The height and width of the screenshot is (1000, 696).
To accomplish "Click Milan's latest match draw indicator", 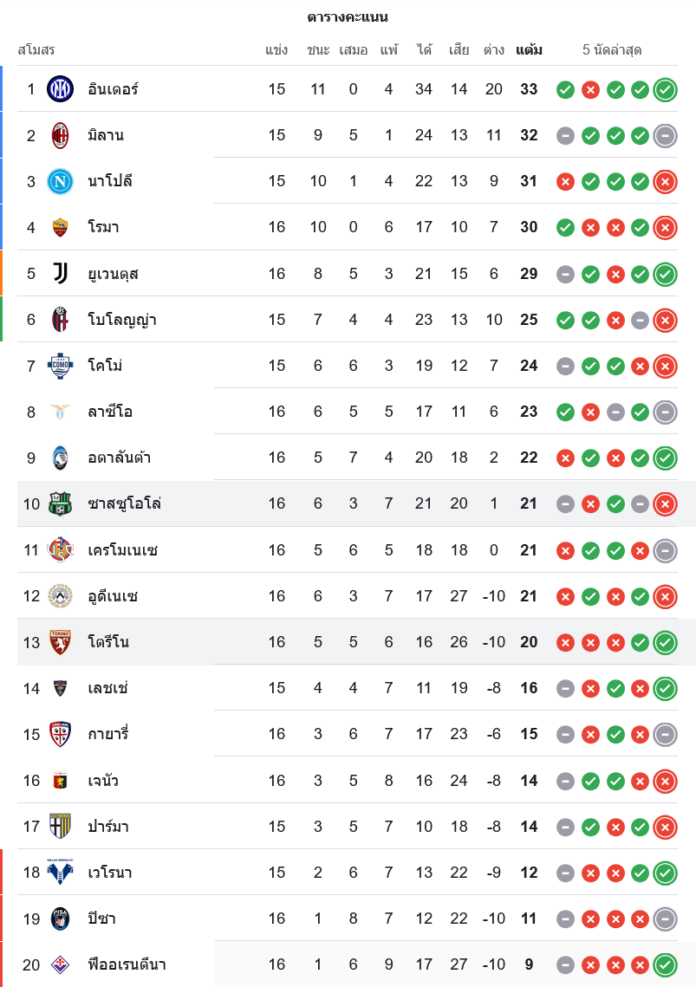I will [665, 136].
